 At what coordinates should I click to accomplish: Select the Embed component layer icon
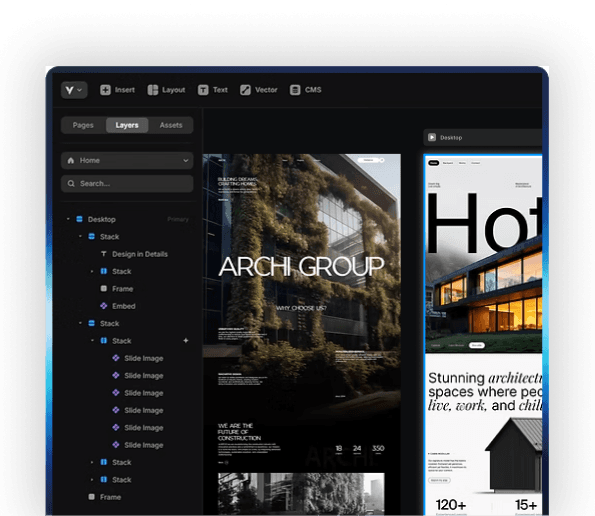(x=104, y=306)
